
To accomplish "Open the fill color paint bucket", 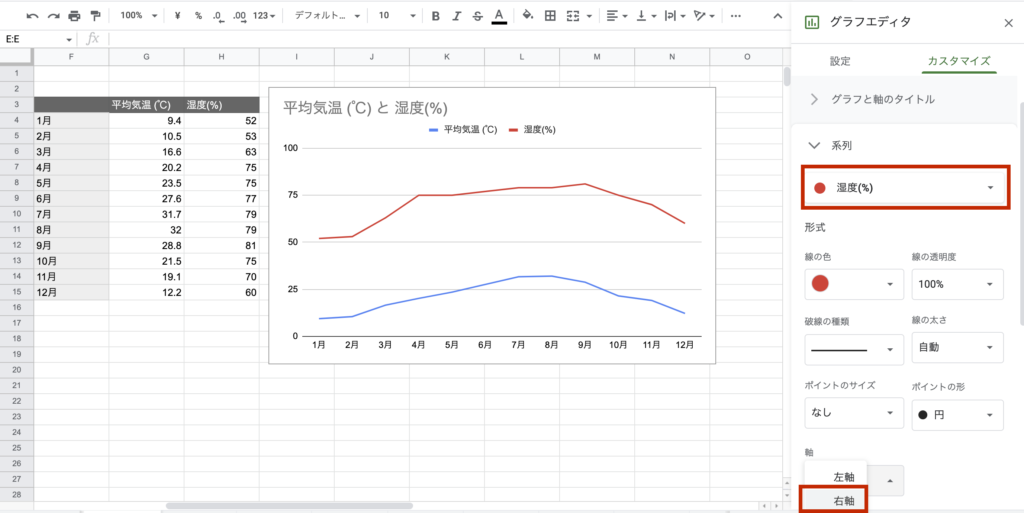I will point(528,16).
